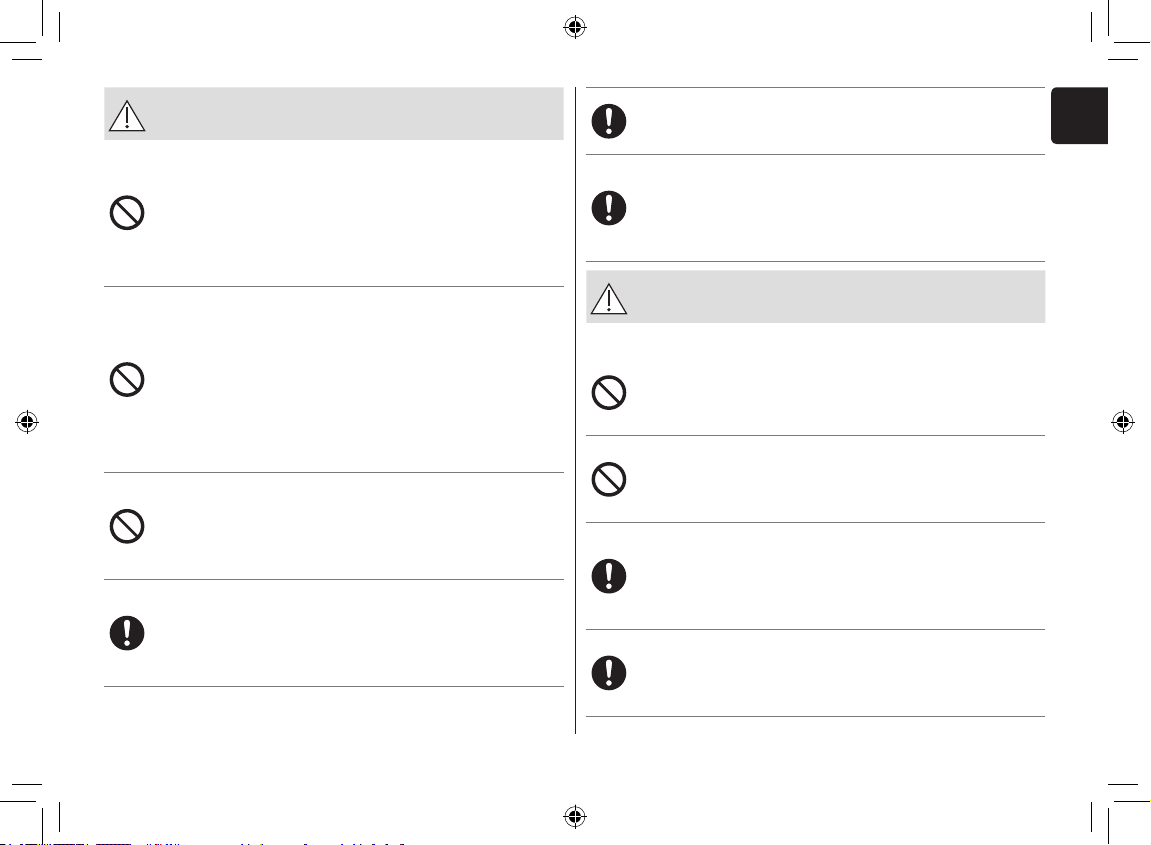Click the black tab at the page edge
Viewport: 1151px width, 845px height.
click(1079, 115)
